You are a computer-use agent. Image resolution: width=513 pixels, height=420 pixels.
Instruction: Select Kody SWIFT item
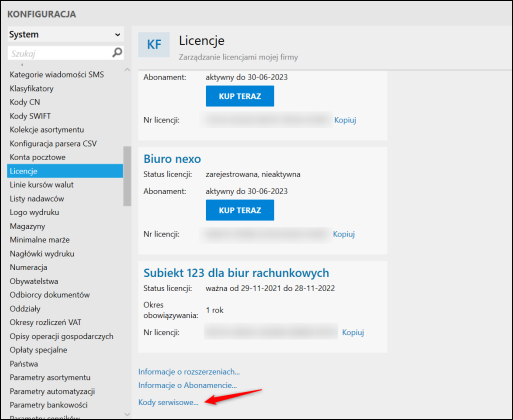tap(30, 116)
